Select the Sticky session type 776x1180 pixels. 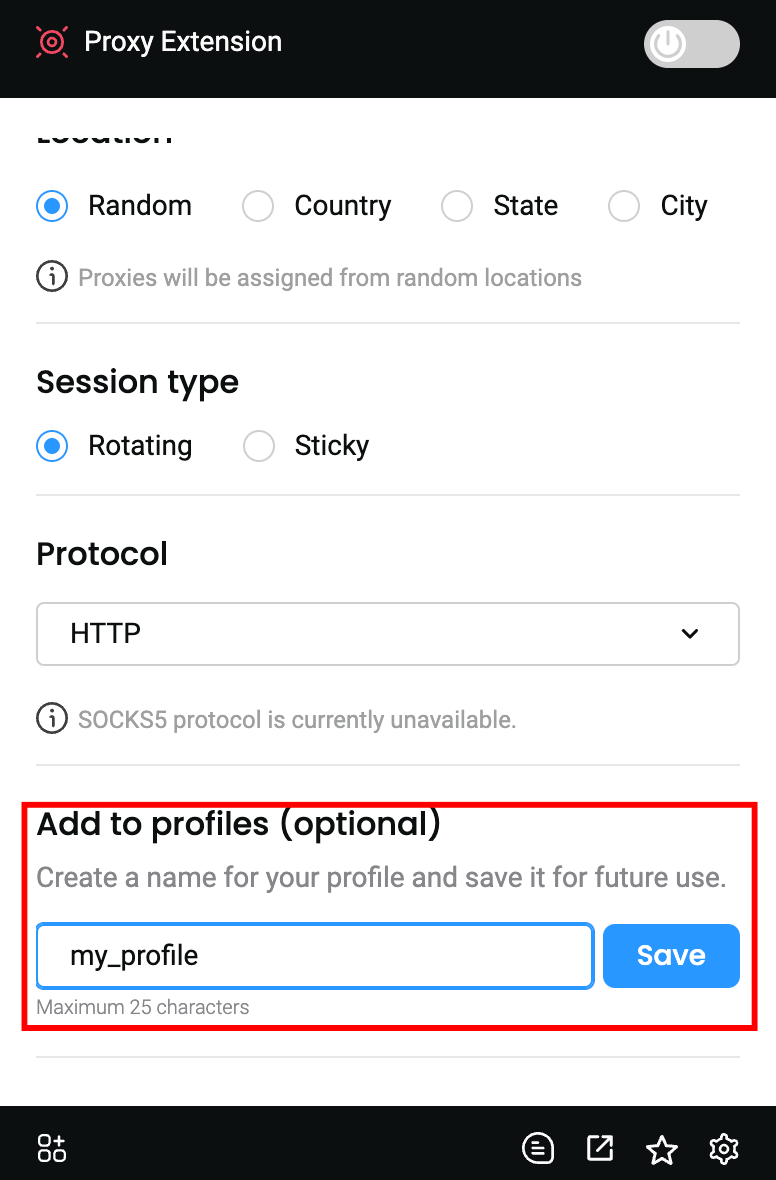259,446
